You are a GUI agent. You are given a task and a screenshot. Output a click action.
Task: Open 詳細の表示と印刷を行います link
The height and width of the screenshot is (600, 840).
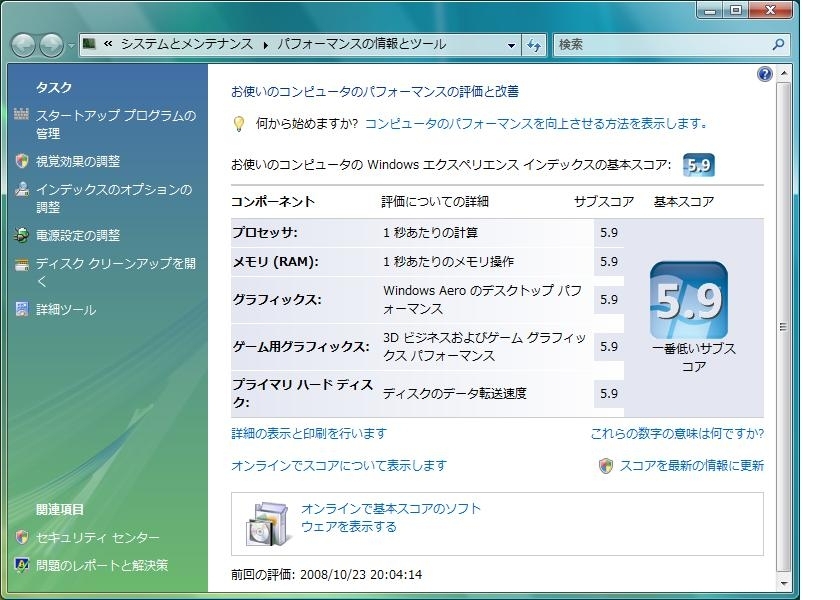[x=309, y=433]
